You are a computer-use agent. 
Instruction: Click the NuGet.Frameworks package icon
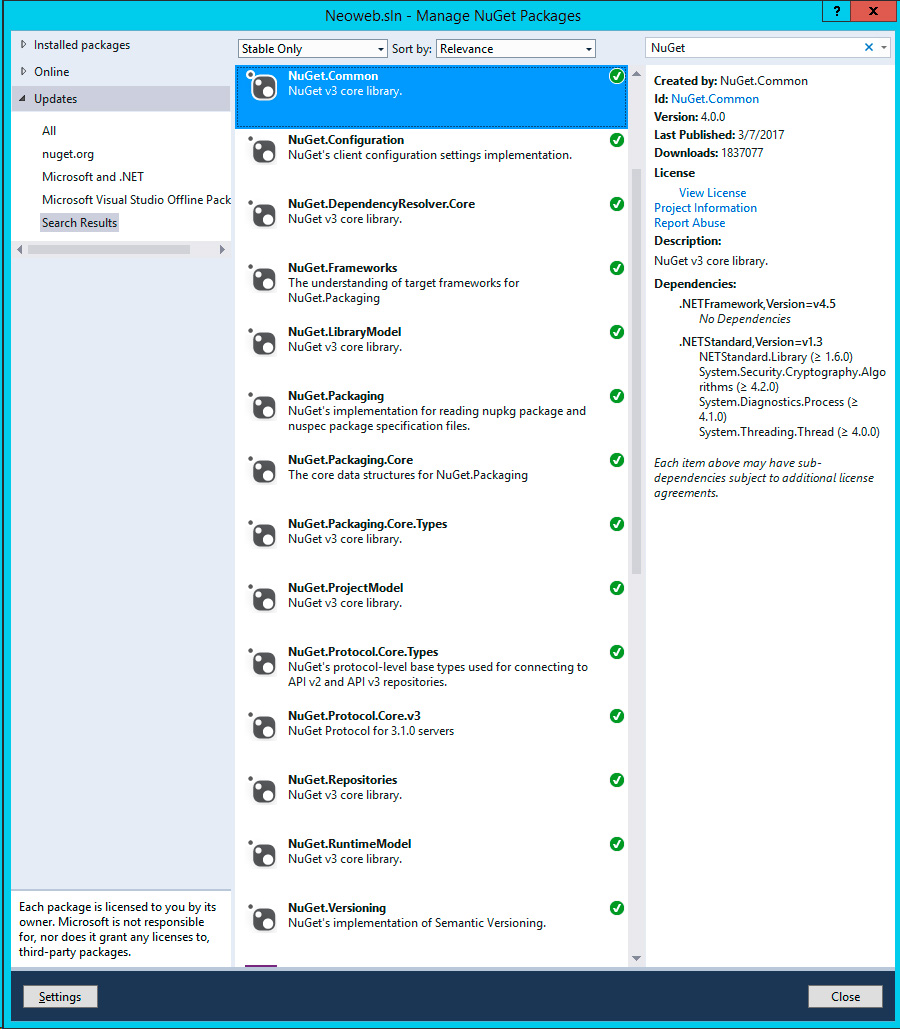point(263,279)
